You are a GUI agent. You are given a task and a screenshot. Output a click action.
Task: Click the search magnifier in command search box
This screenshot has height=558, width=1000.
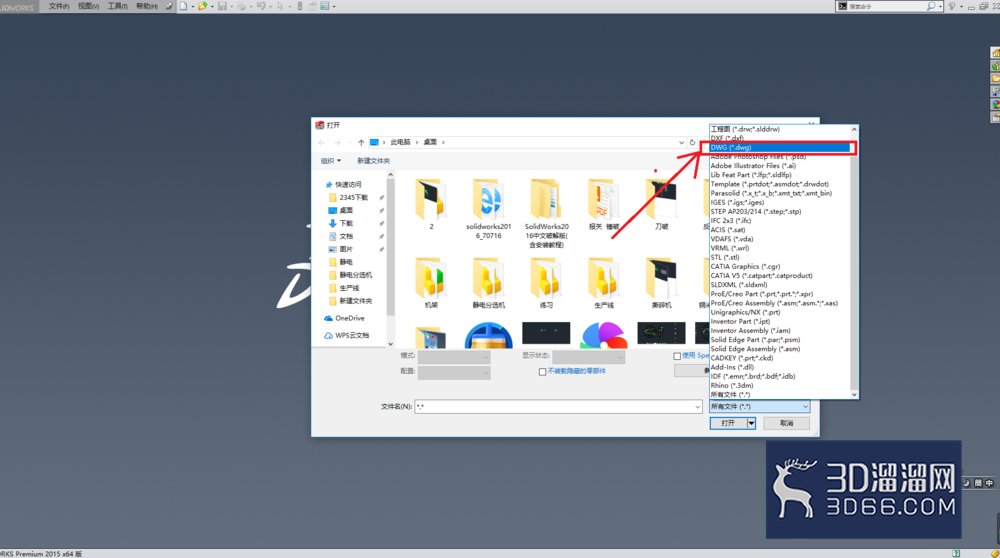pos(930,6)
